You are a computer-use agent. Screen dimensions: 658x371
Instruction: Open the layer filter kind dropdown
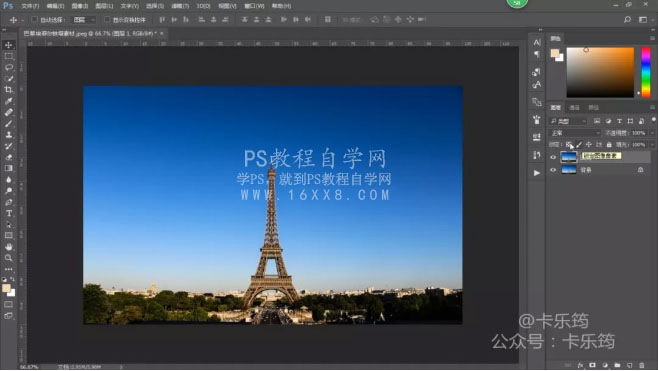[568, 121]
